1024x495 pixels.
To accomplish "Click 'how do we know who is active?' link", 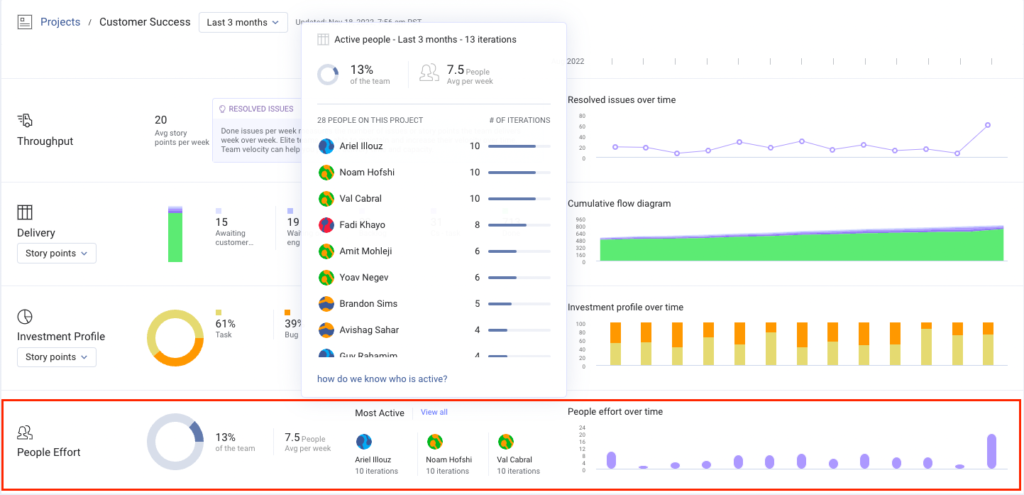I will 382,379.
